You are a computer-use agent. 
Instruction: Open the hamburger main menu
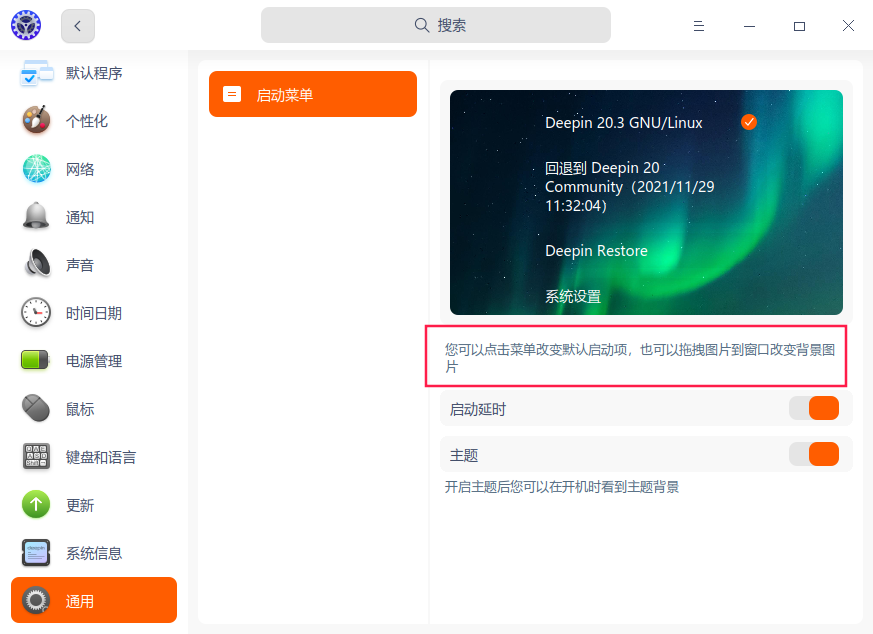point(699,26)
